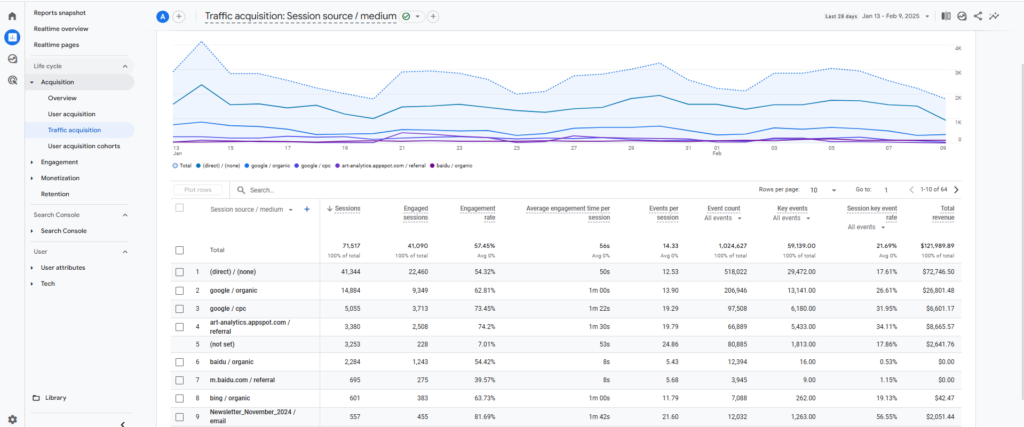Viewport: 1024px width, 427px height.
Task: Select User acquisition in the sidebar
Action: (72, 114)
